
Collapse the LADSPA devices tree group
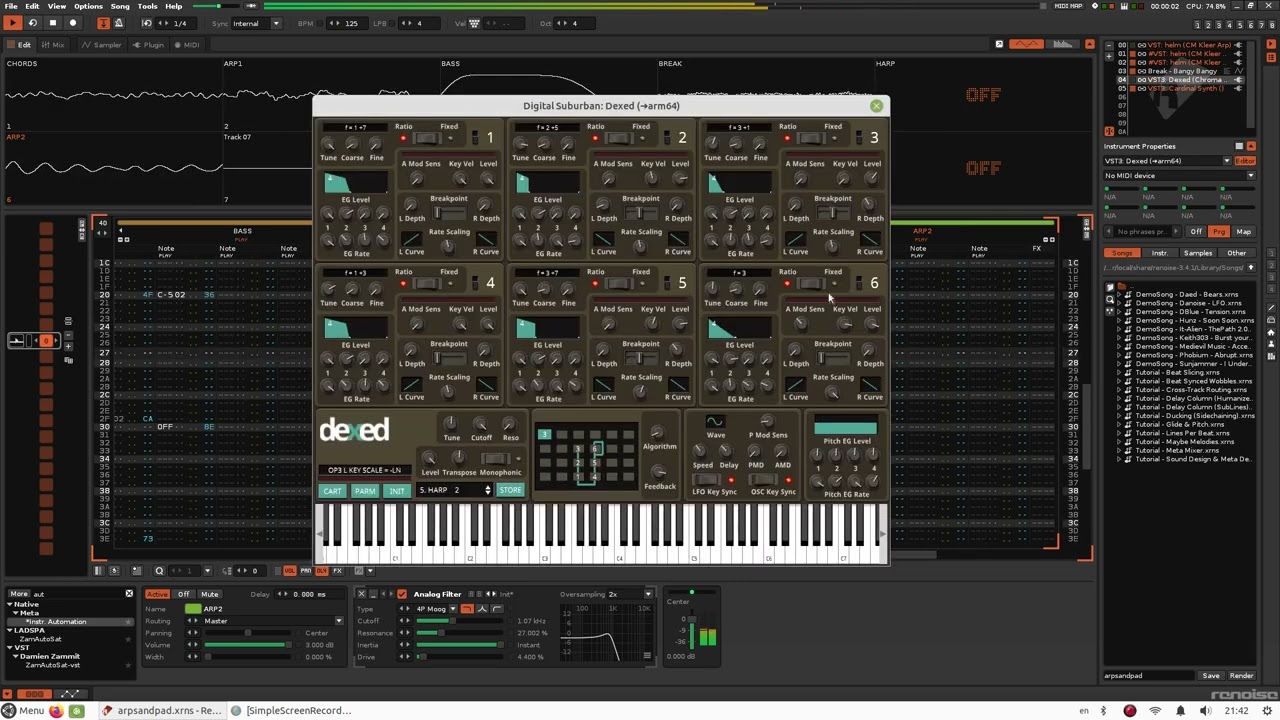click(x=11, y=631)
